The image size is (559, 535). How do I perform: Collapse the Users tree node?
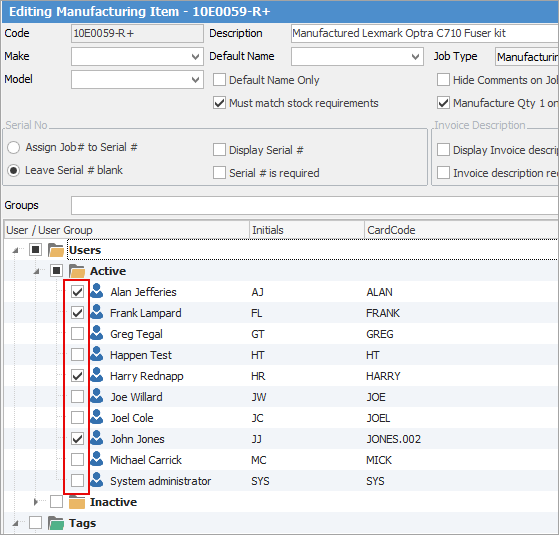[15, 251]
